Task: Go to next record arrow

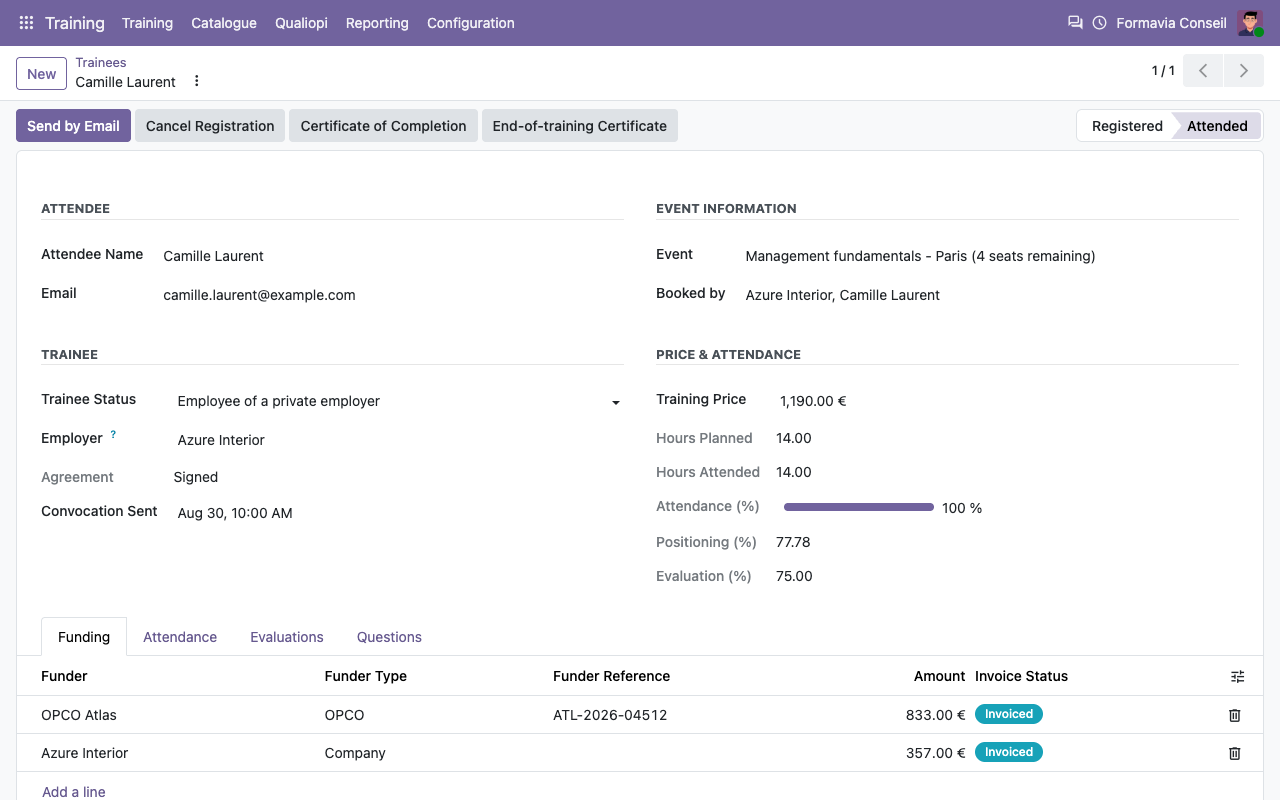Action: 1244,71
